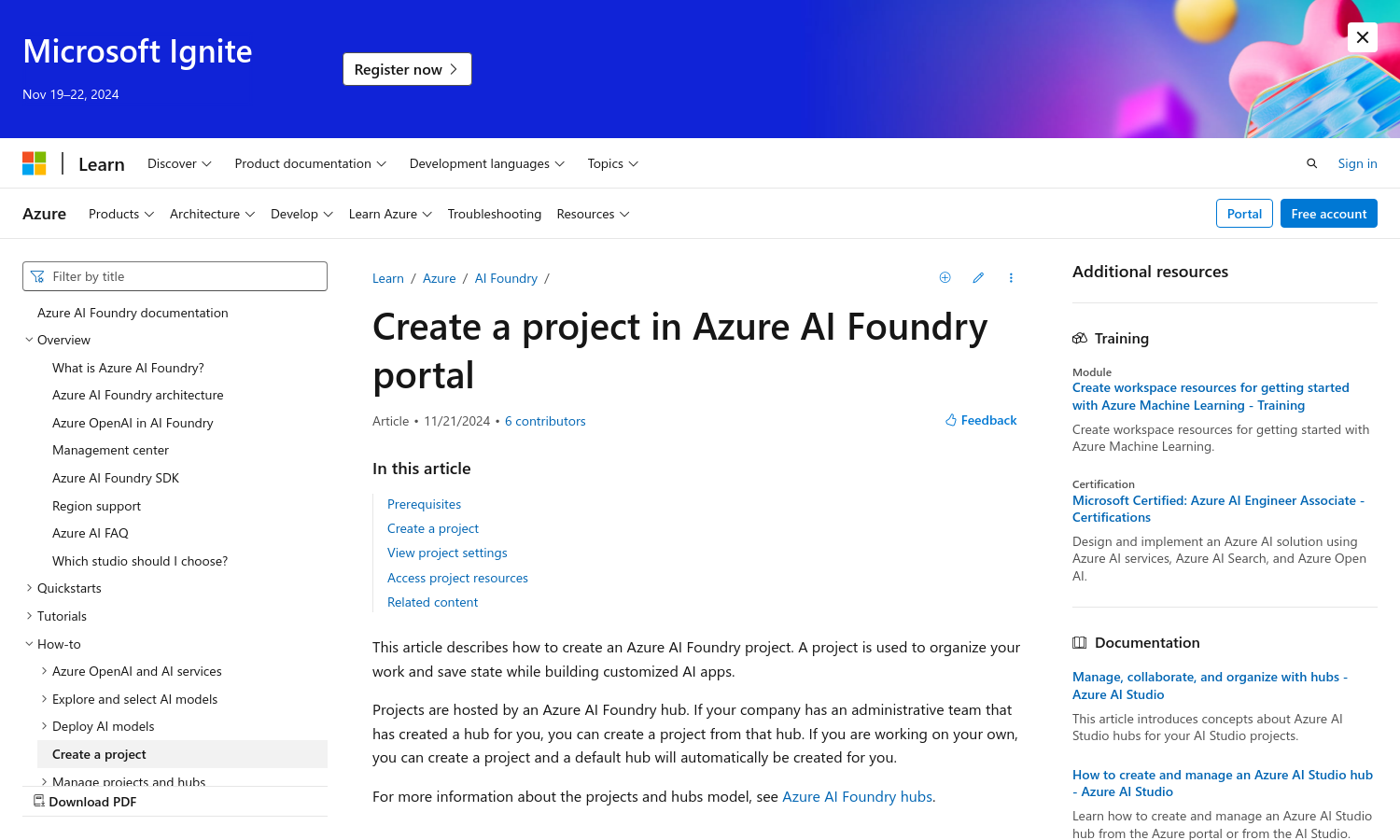
Task: Click the Register now button
Action: [407, 69]
